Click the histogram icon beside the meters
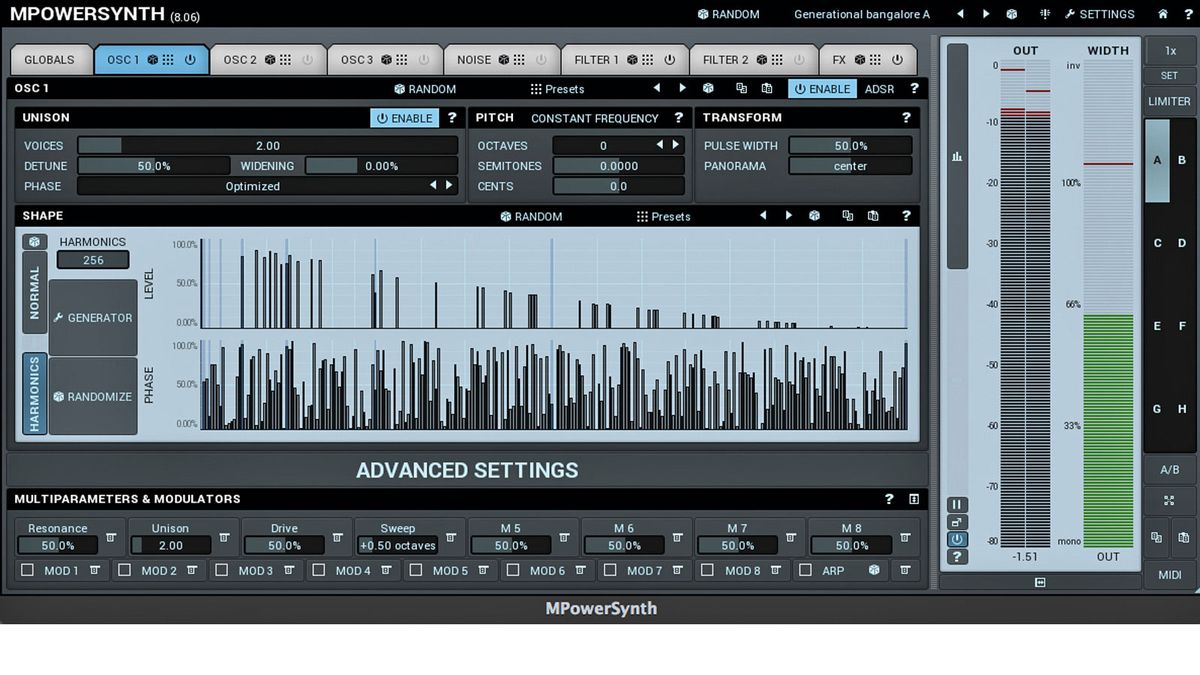Image resolution: width=1200 pixels, height=675 pixels. pos(957,156)
